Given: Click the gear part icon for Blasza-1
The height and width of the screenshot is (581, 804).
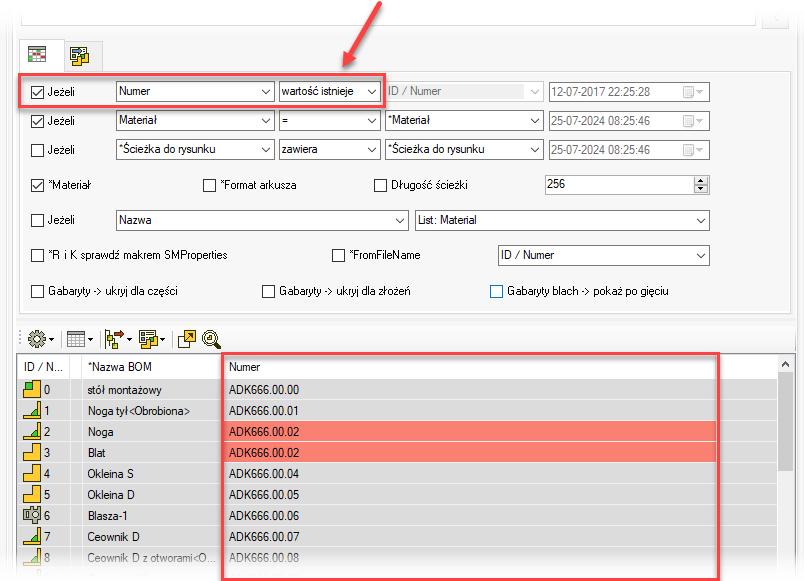Looking at the screenshot, I should coord(31,516).
